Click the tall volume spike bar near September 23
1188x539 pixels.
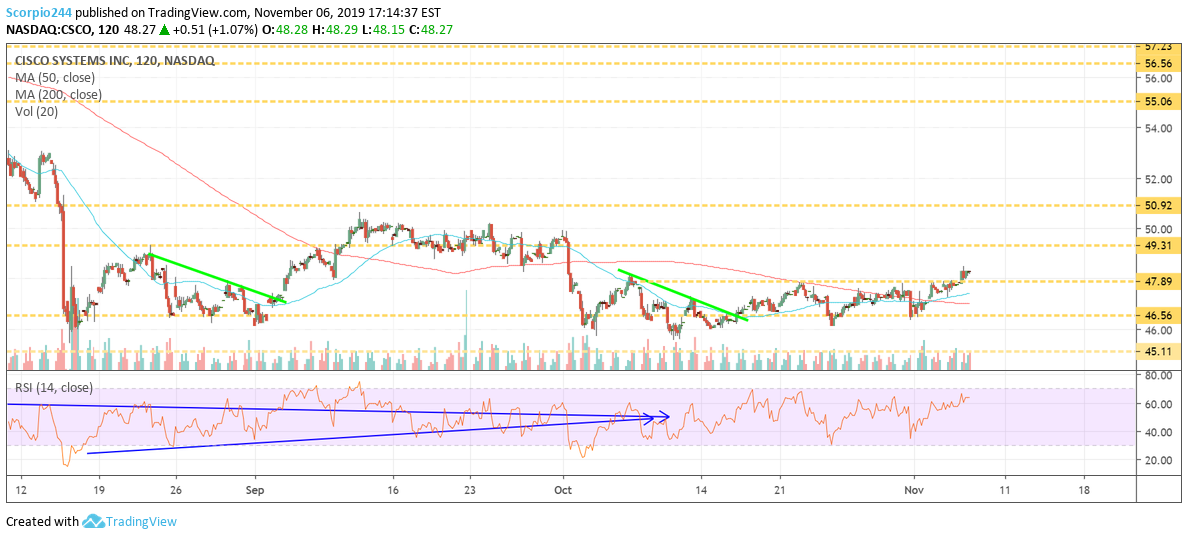pos(466,329)
